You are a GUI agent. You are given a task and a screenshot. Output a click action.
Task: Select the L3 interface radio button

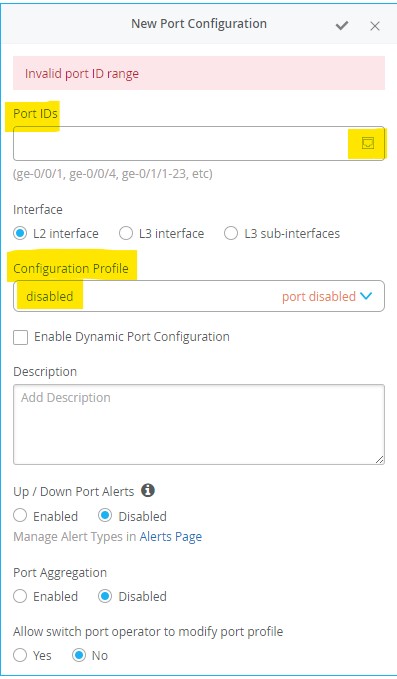point(126,233)
